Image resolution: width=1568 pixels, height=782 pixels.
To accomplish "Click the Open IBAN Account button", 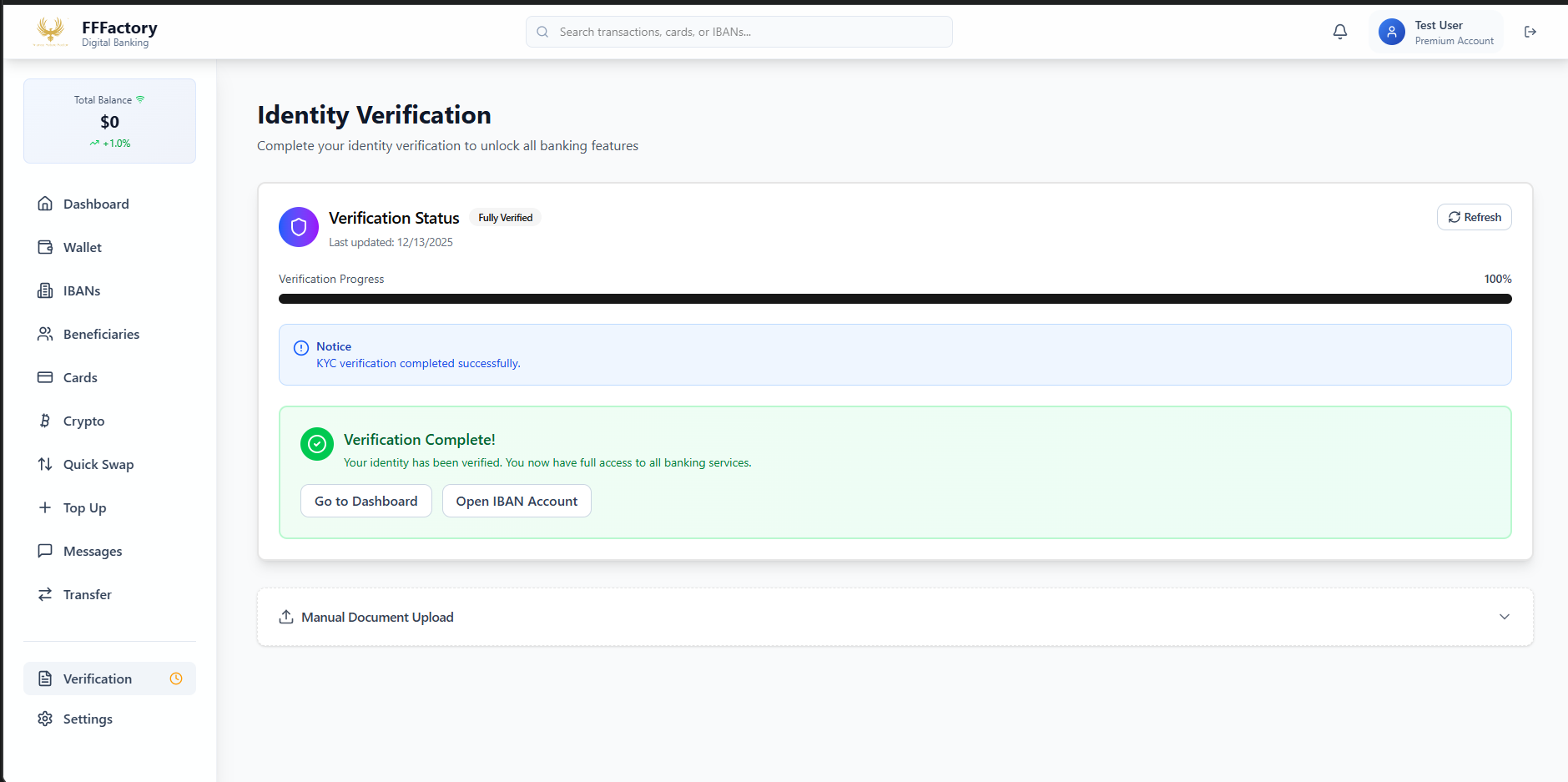I will click(517, 501).
